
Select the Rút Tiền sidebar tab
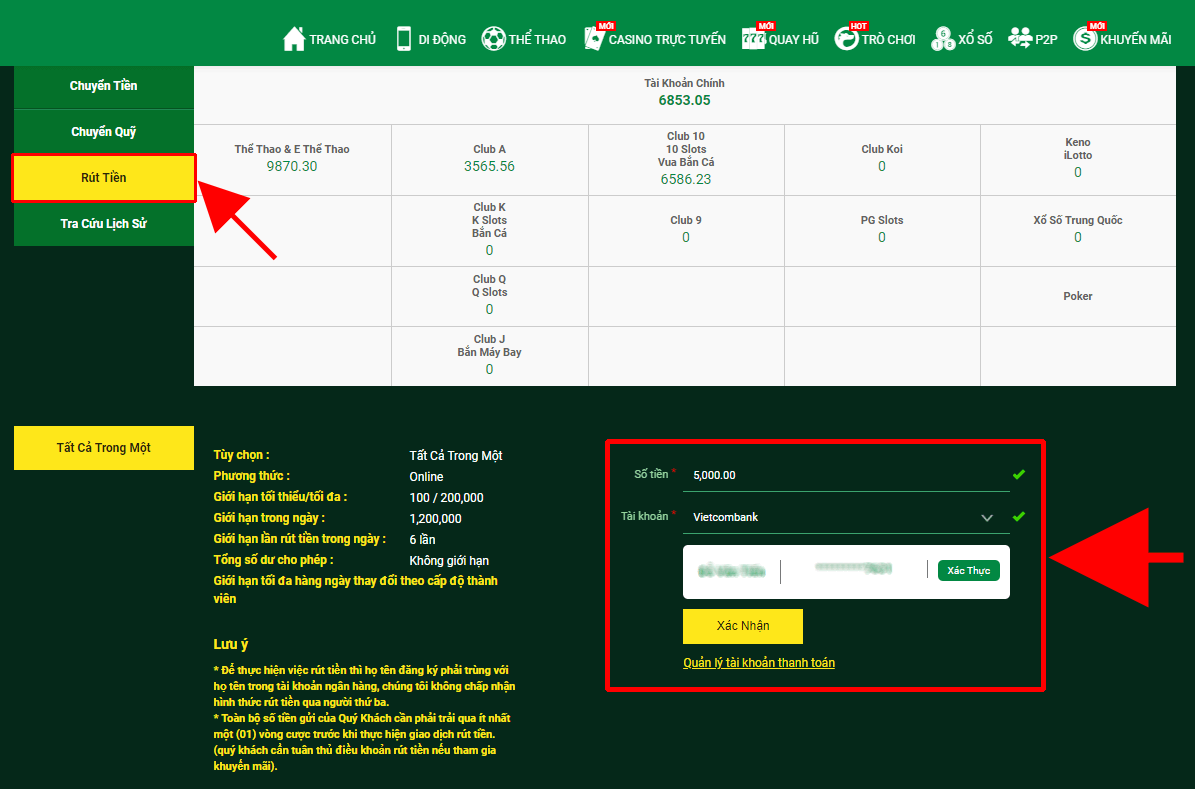104,178
